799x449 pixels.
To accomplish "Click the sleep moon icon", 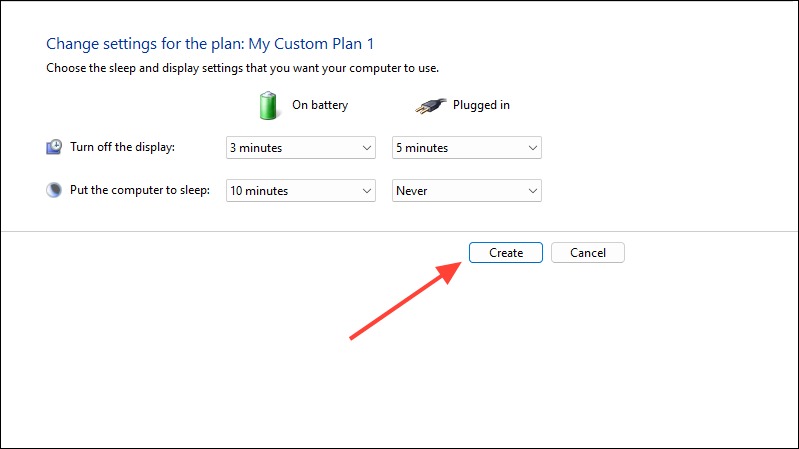I will 54,190.
